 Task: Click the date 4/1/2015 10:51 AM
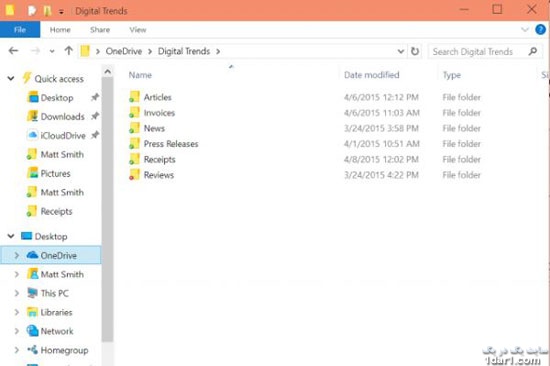382,144
